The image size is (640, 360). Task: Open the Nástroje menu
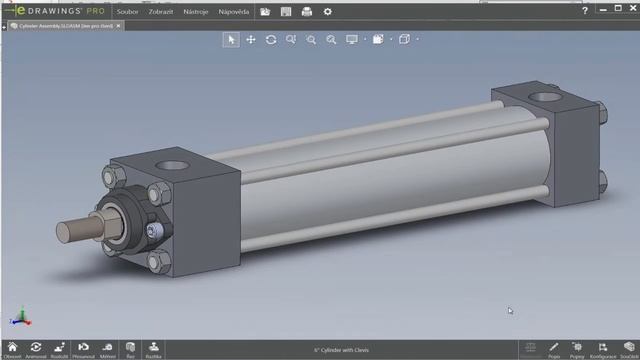tap(196, 12)
